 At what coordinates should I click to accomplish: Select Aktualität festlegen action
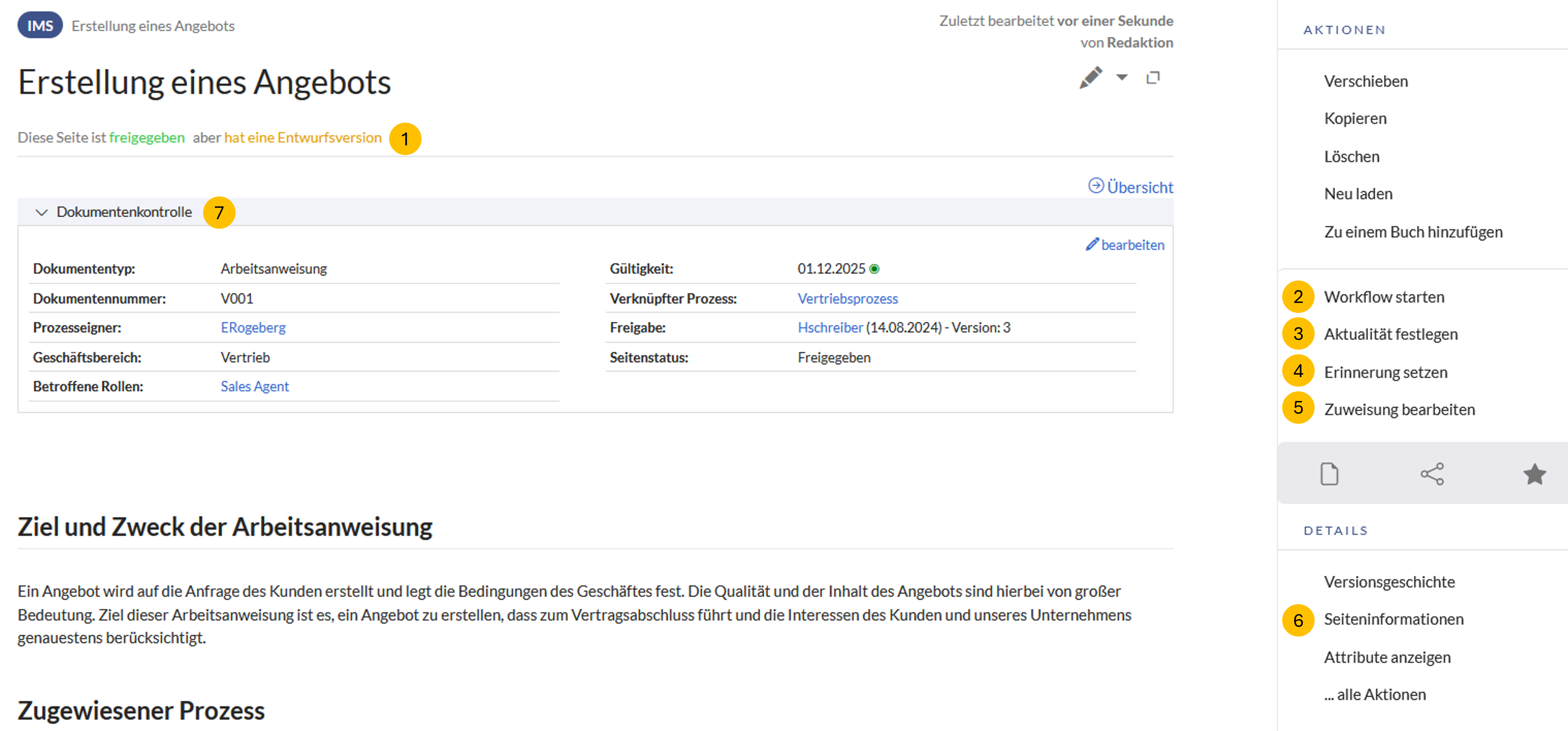pyautogui.click(x=1390, y=334)
